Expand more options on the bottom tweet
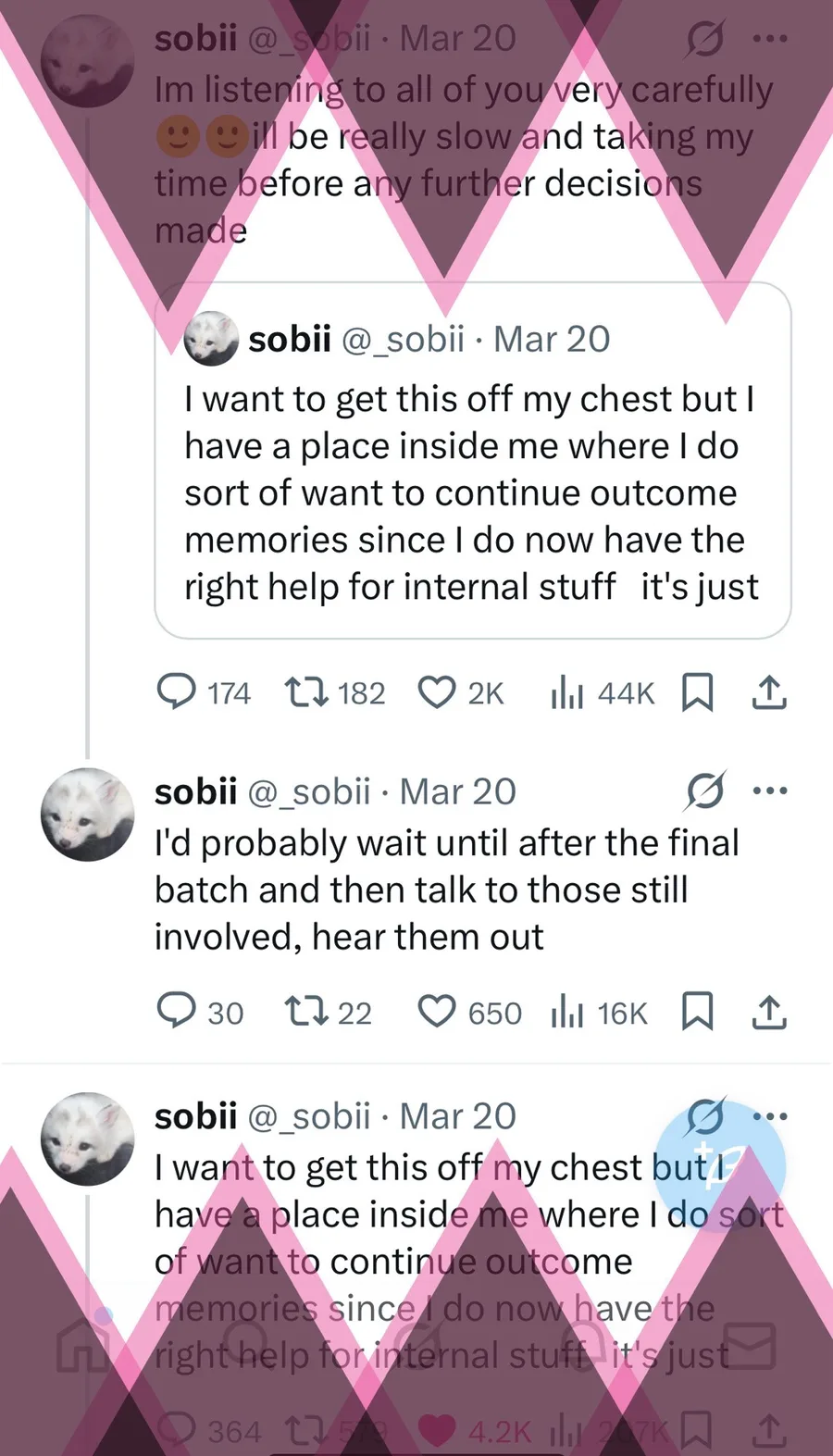The height and width of the screenshot is (1456, 833). point(770,1116)
